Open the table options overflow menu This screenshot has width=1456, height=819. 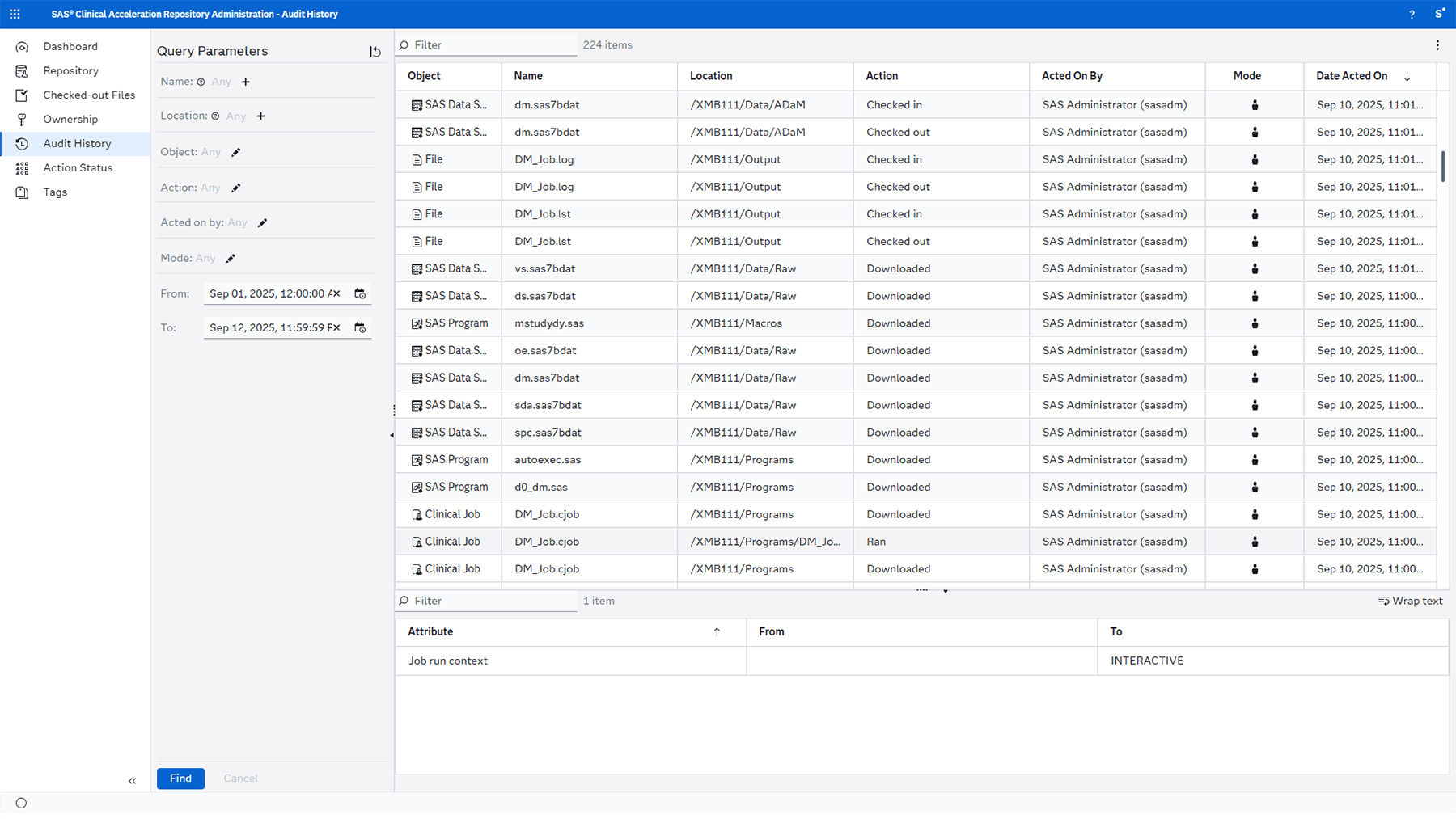(x=1438, y=44)
